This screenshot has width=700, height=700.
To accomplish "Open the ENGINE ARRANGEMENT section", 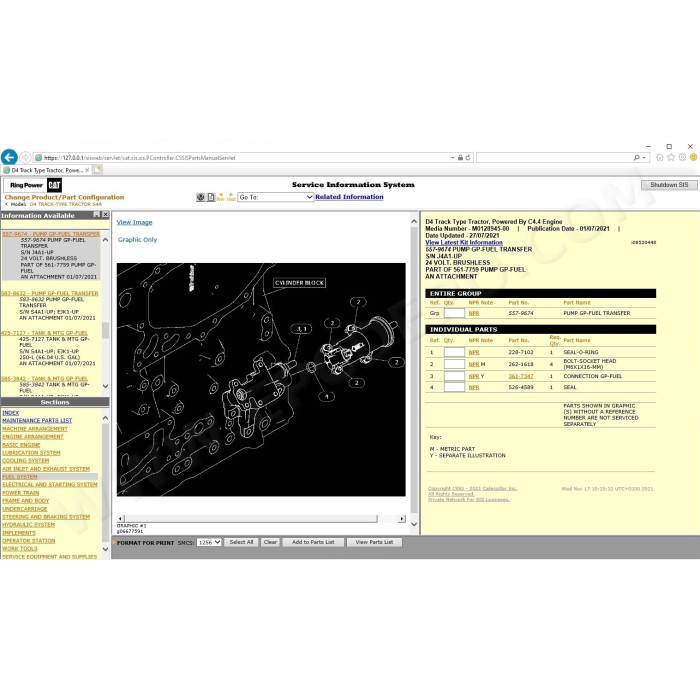I will coord(33,437).
